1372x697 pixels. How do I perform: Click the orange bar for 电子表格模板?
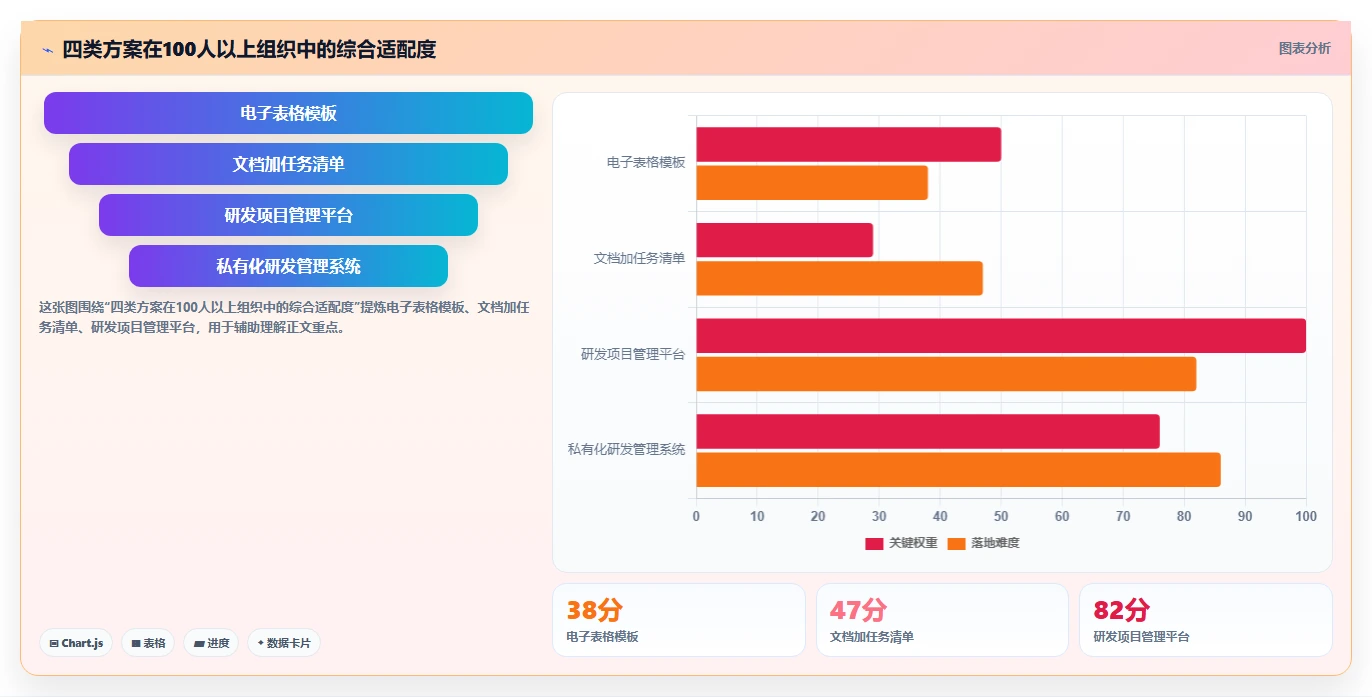pyautogui.click(x=812, y=183)
